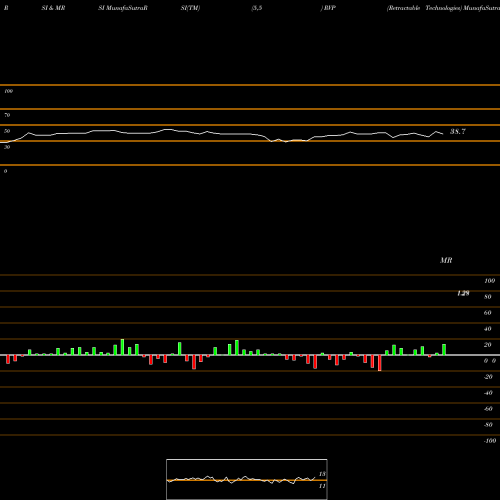
Task: Click the -80 axis label on MR chart
Action: point(488,425)
